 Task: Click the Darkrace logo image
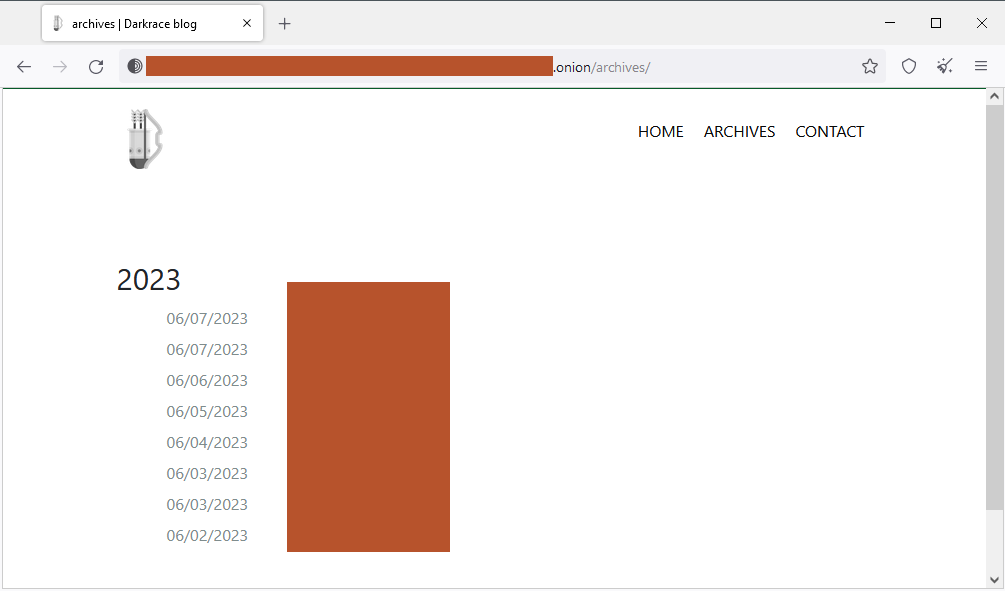(145, 139)
